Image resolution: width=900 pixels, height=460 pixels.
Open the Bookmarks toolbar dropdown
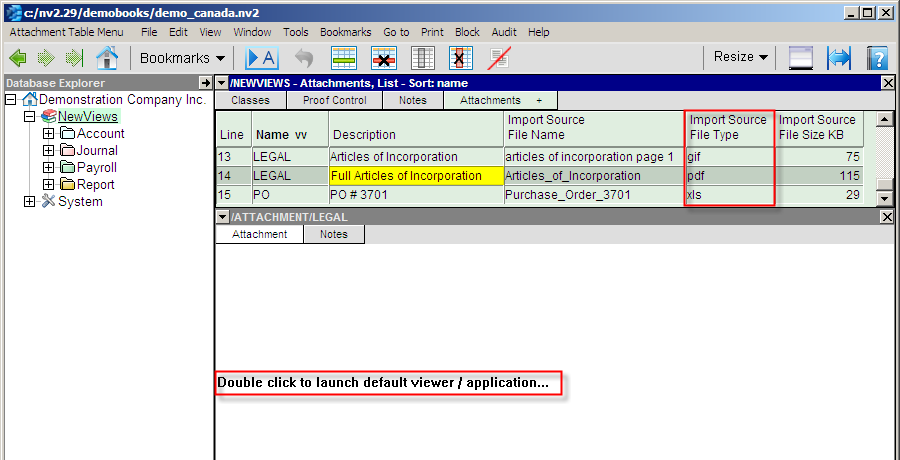pos(182,58)
